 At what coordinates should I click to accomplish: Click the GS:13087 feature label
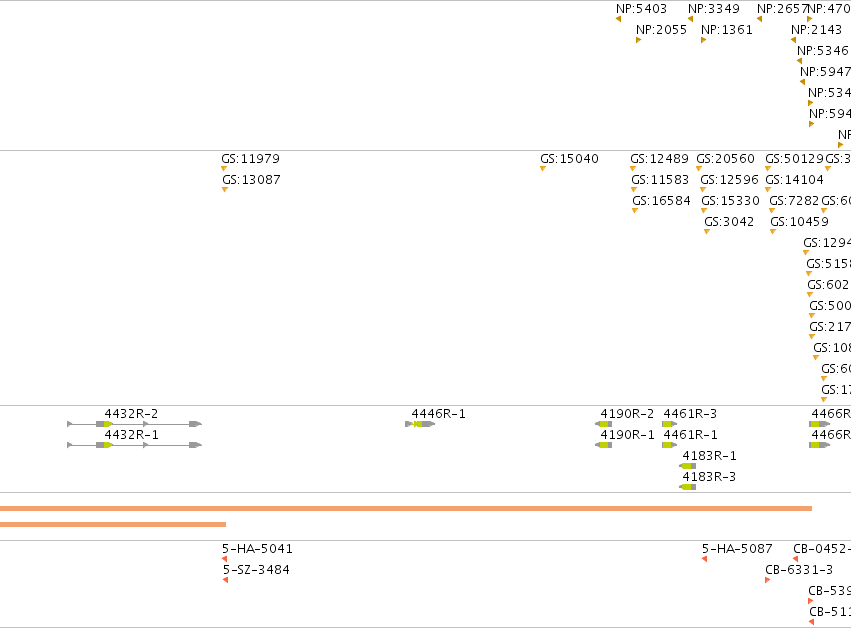click(251, 180)
